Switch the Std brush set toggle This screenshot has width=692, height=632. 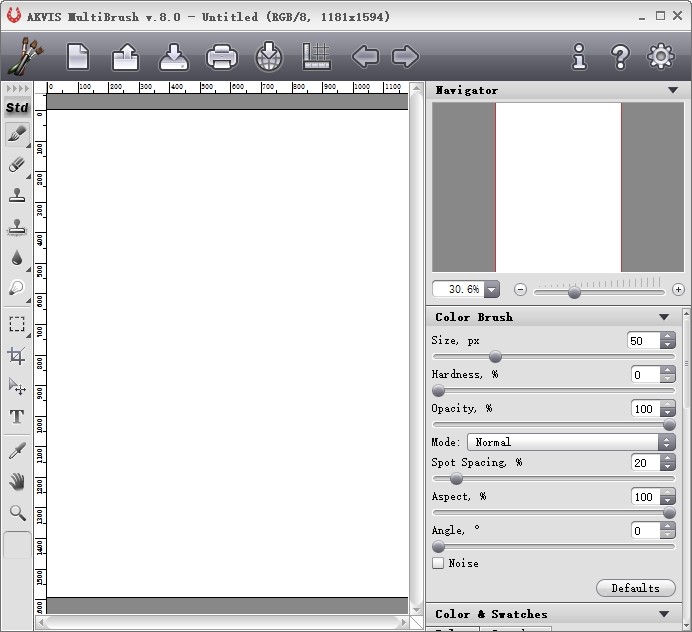[17, 107]
